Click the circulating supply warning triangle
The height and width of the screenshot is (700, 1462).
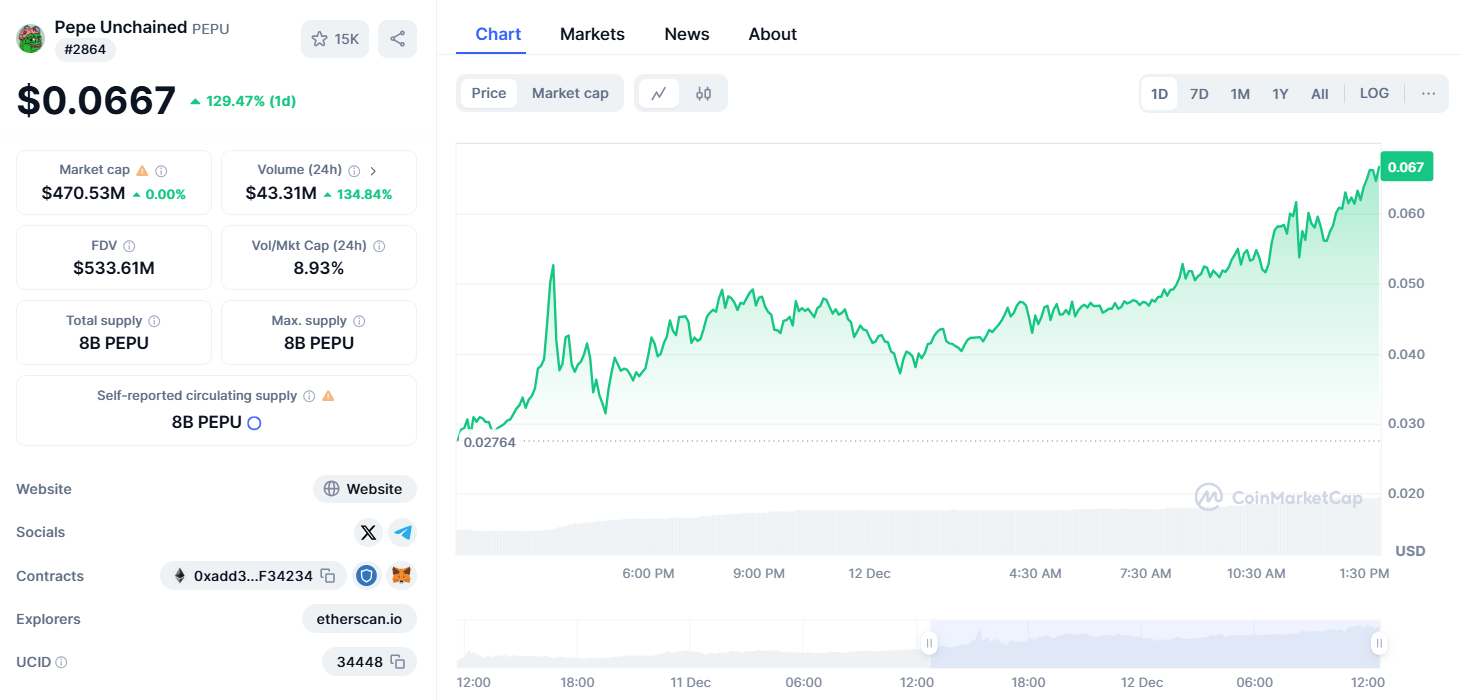pos(328,395)
